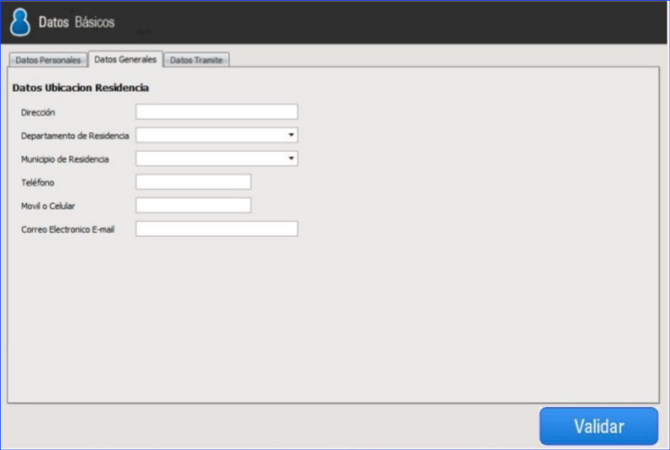Click the Municipio de Residencia label text
The height and width of the screenshot is (450, 670).
pos(65,159)
